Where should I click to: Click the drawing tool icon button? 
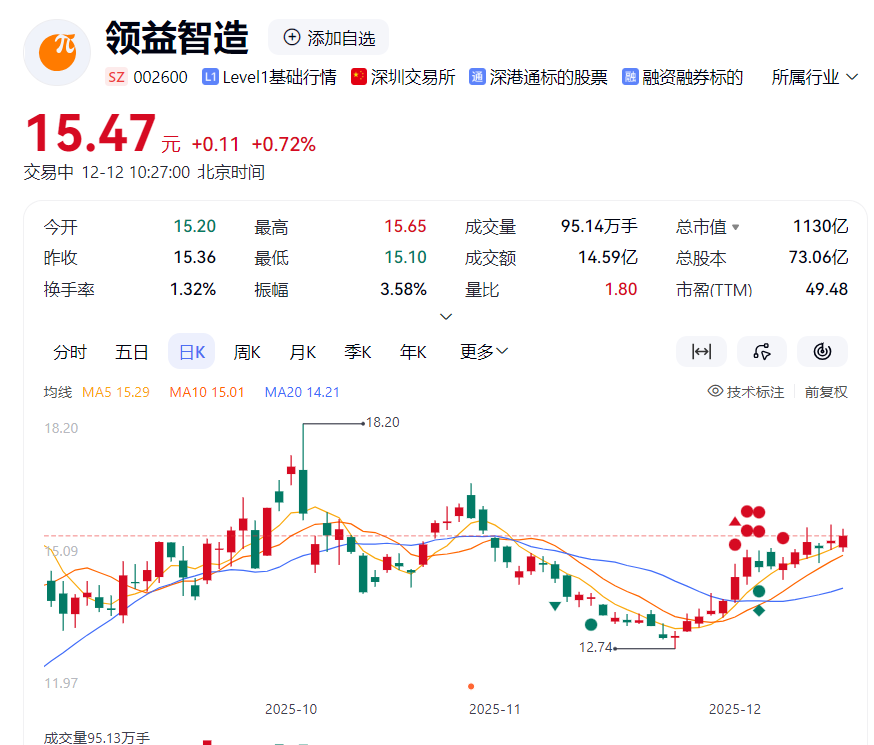[762, 352]
